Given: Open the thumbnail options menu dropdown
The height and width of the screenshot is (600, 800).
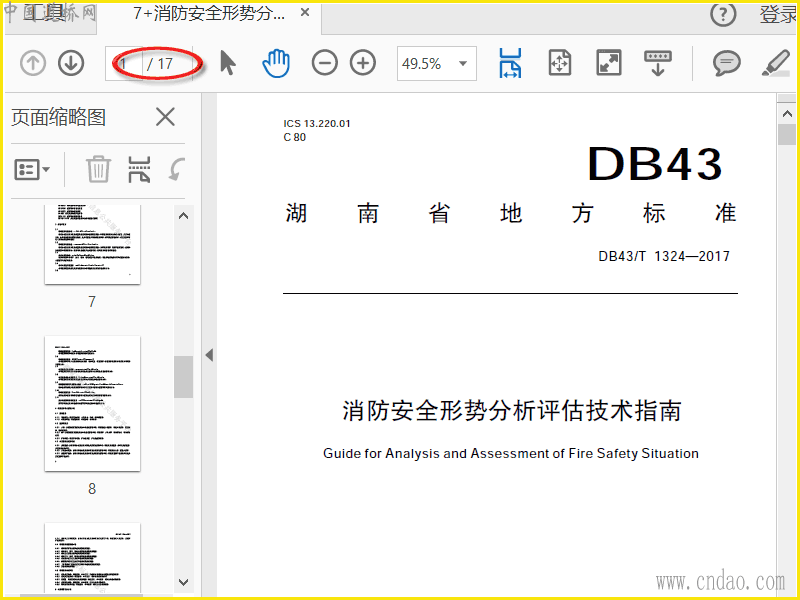Looking at the screenshot, I should pyautogui.click(x=32, y=169).
